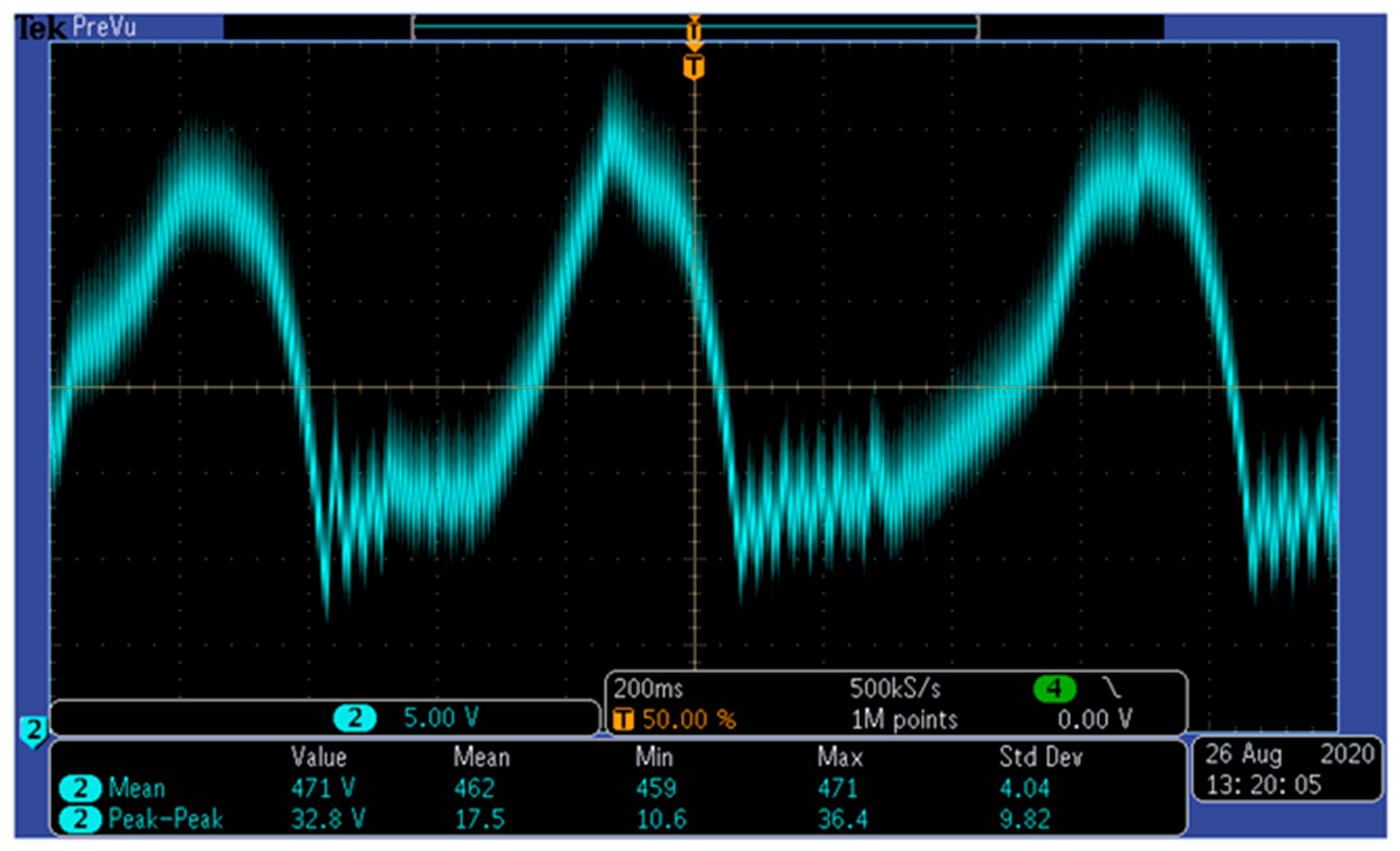Screen dimensions: 1400x851
Task: Select the 5.00 V vertical scale readout
Action: 441,718
